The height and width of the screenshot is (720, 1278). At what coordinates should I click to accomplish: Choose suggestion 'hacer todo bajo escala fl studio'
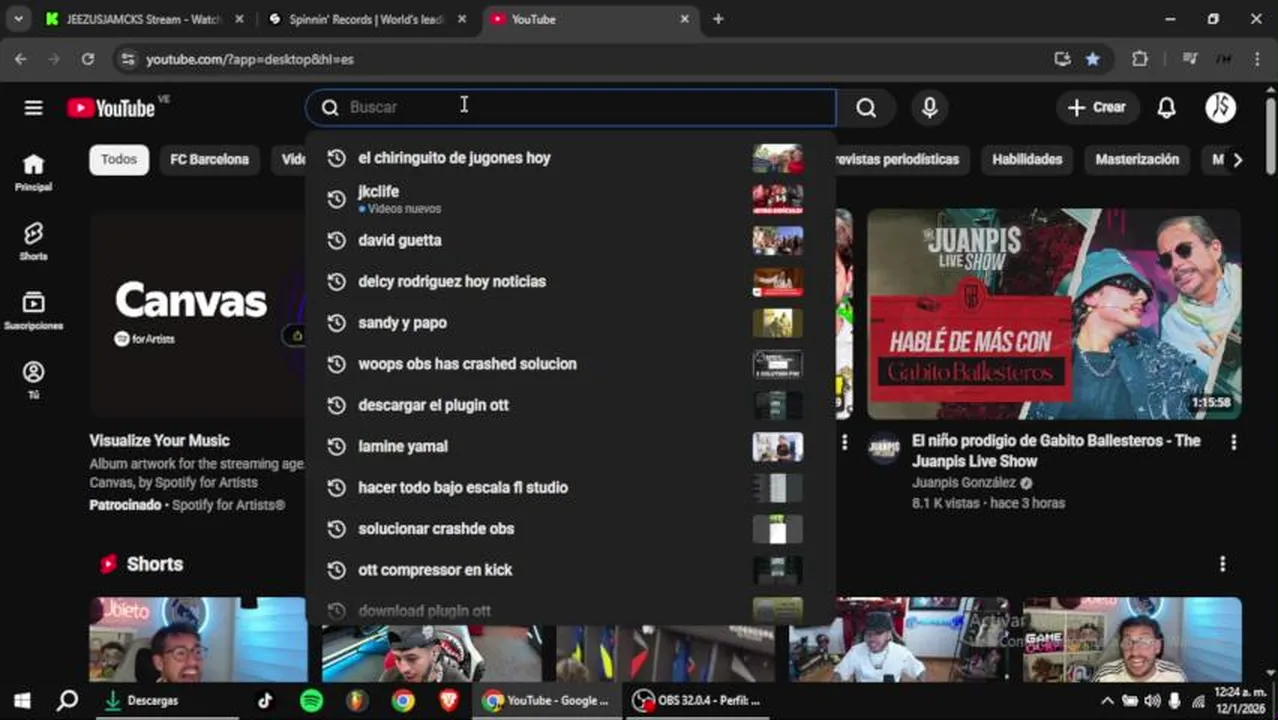570,488
